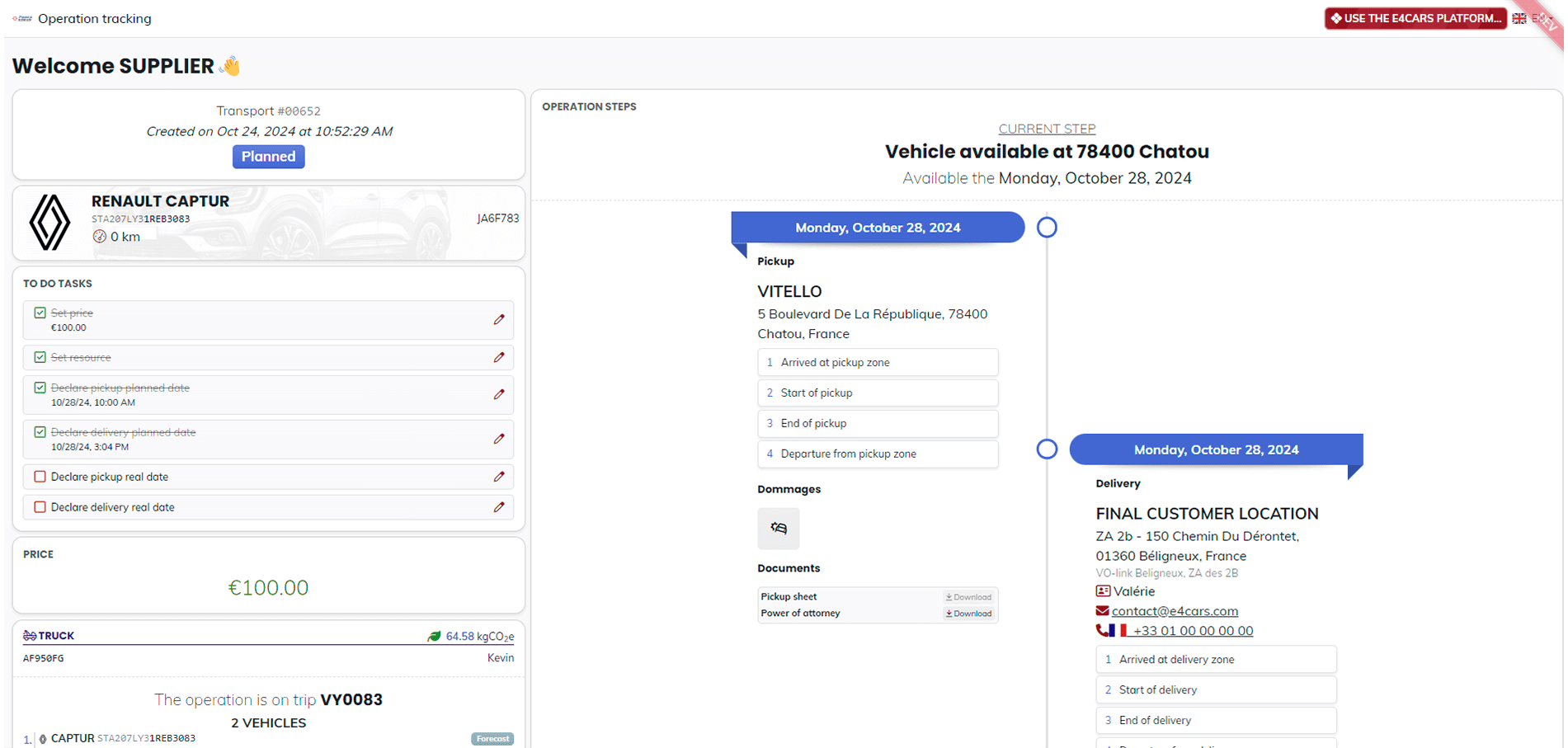
Task: Edit Declare pickup real date pencil icon
Action: [499, 477]
